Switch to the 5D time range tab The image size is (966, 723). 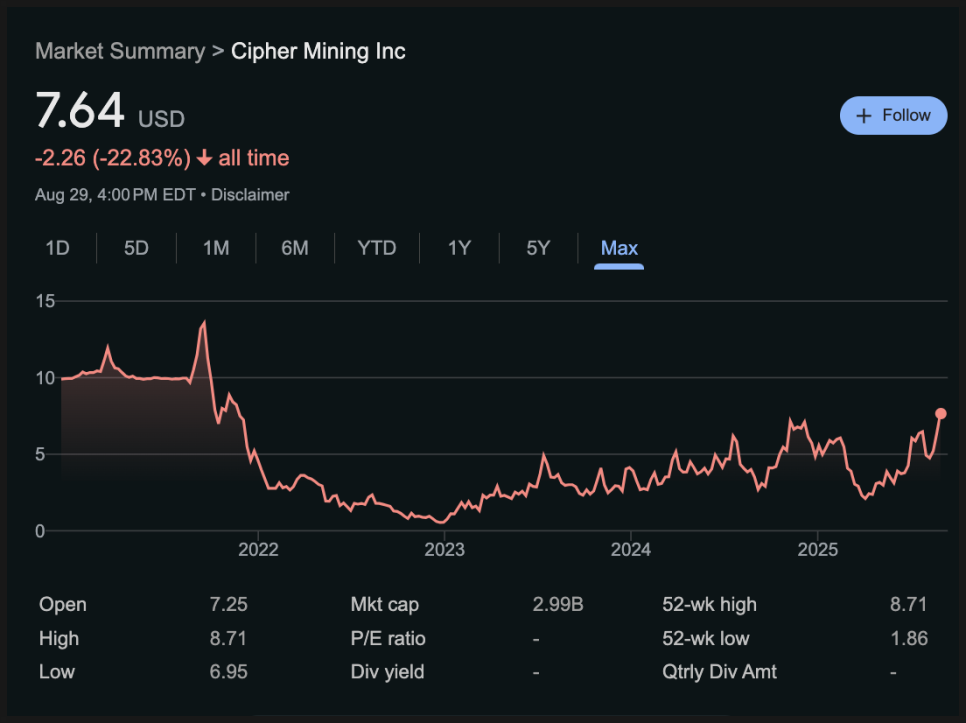(x=136, y=248)
